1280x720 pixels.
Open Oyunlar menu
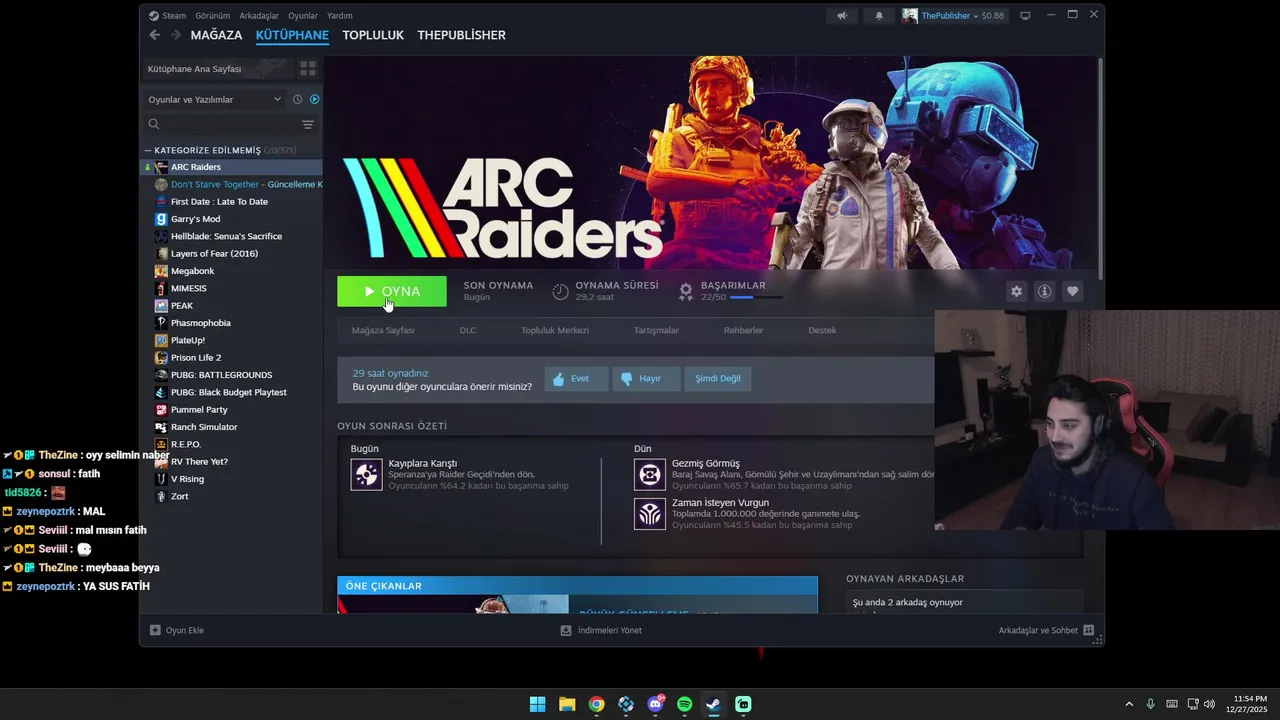point(303,16)
